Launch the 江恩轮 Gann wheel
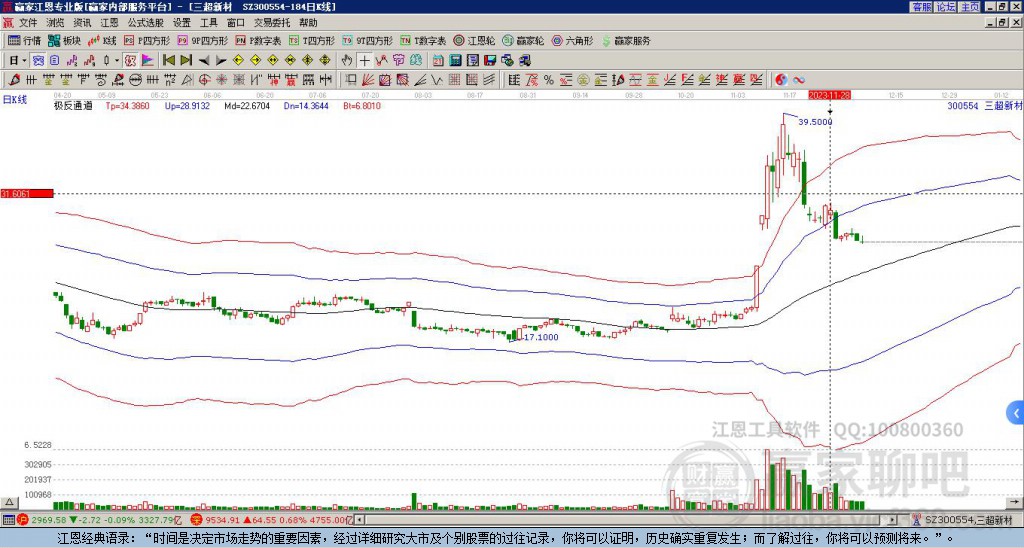The height and width of the screenshot is (548, 1024). pos(475,40)
